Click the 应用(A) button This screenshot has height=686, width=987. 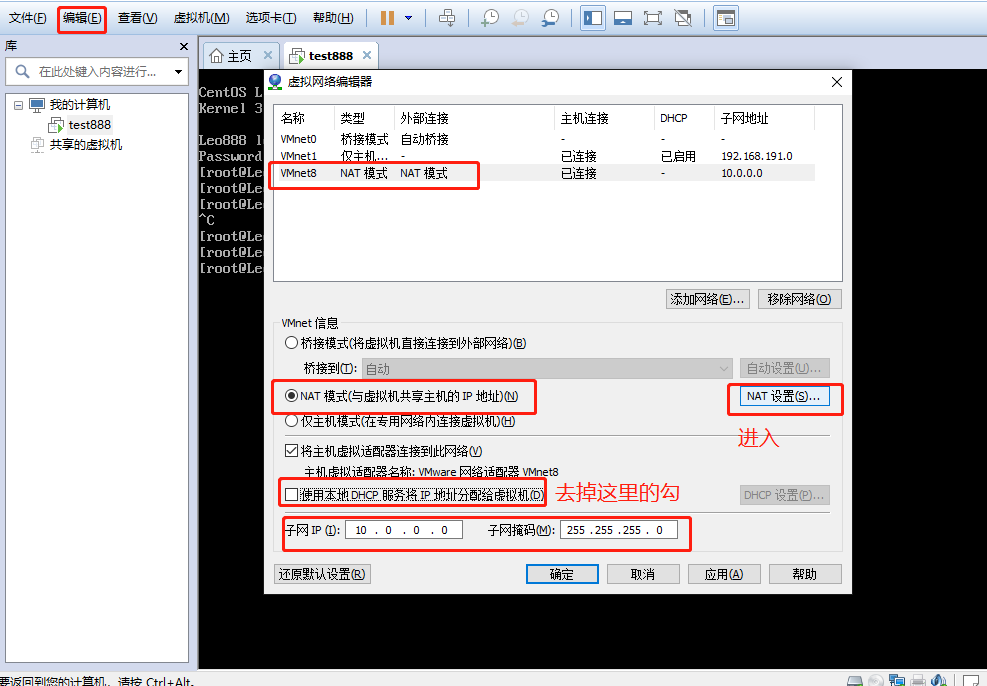pos(724,574)
